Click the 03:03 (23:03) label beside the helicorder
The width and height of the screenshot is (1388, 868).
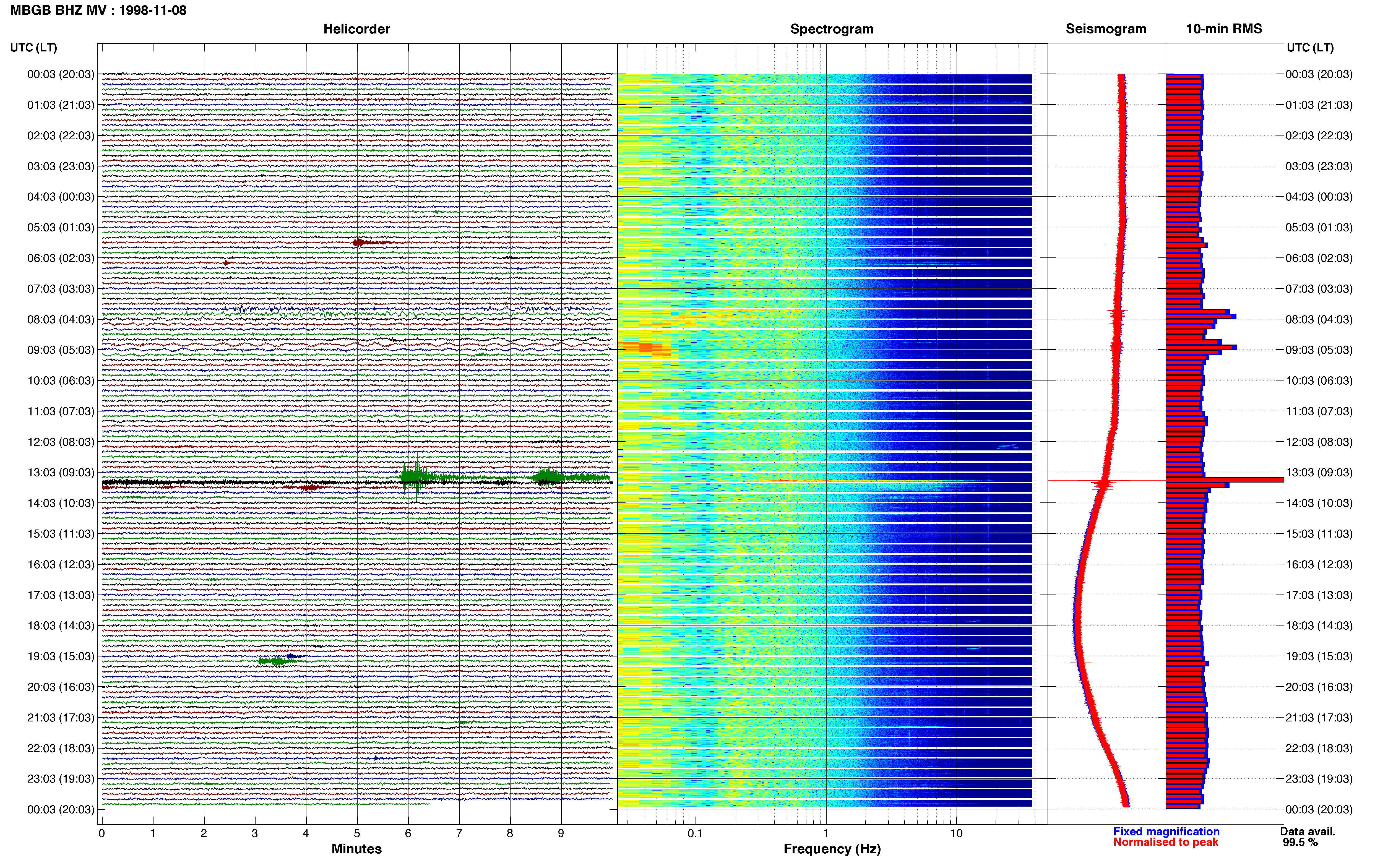pos(60,166)
